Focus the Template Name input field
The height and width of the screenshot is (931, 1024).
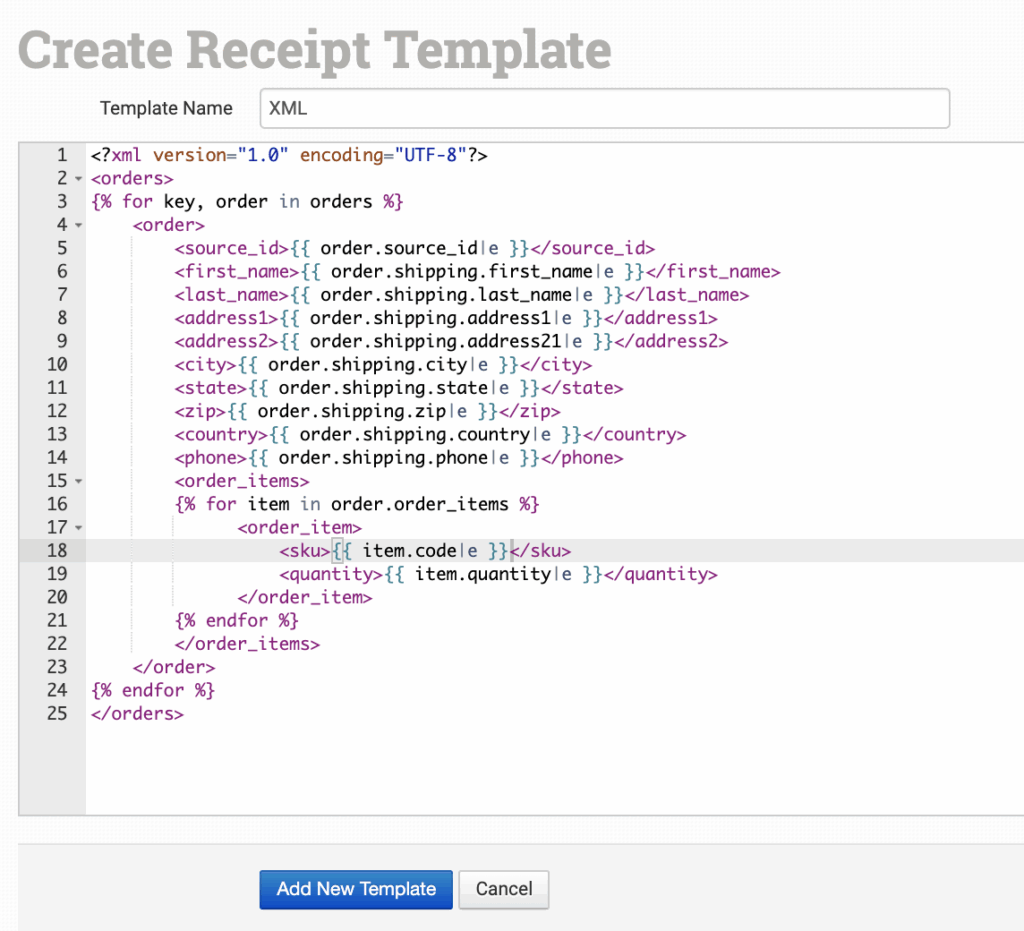tap(604, 109)
